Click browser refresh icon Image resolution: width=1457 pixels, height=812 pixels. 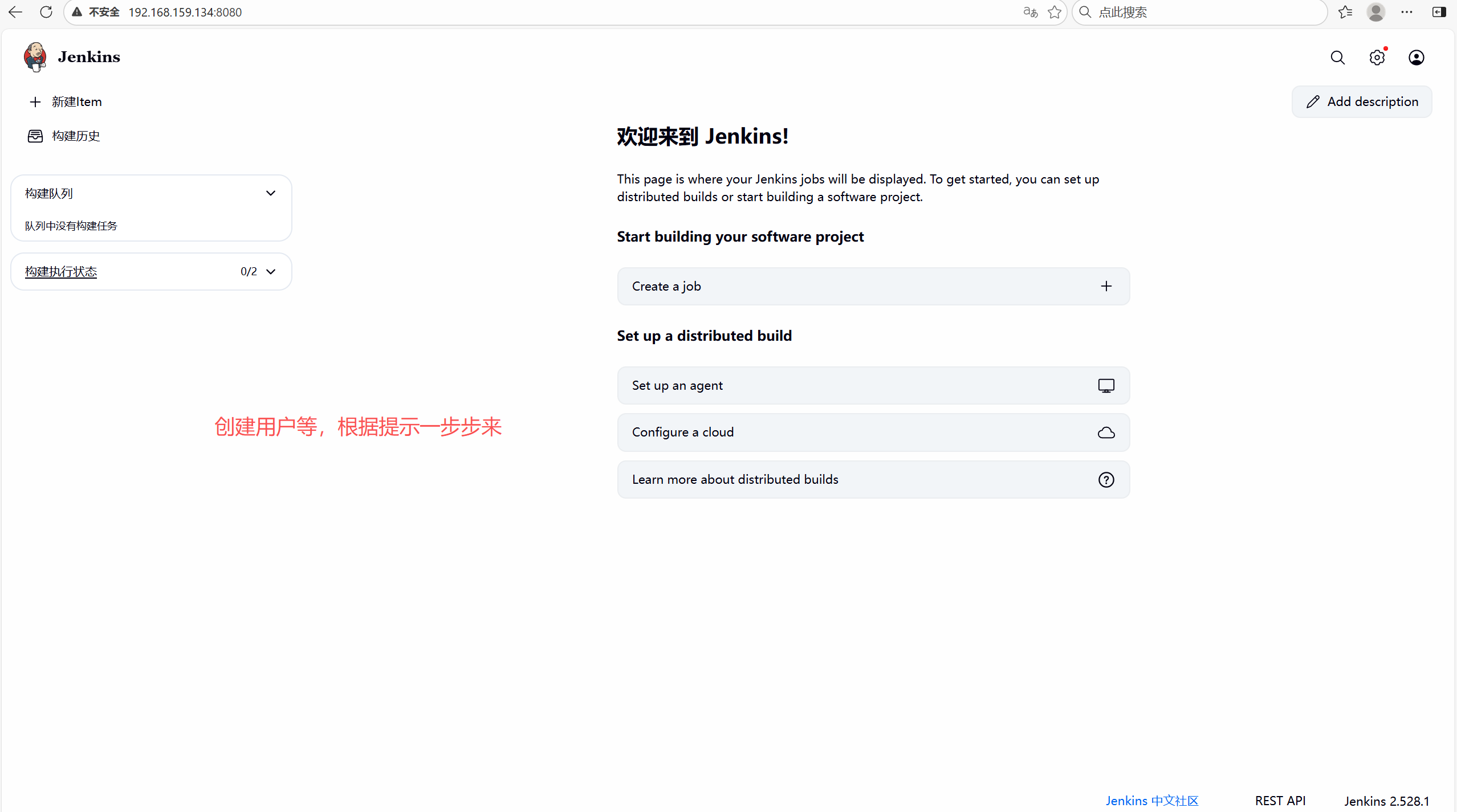[x=46, y=12]
